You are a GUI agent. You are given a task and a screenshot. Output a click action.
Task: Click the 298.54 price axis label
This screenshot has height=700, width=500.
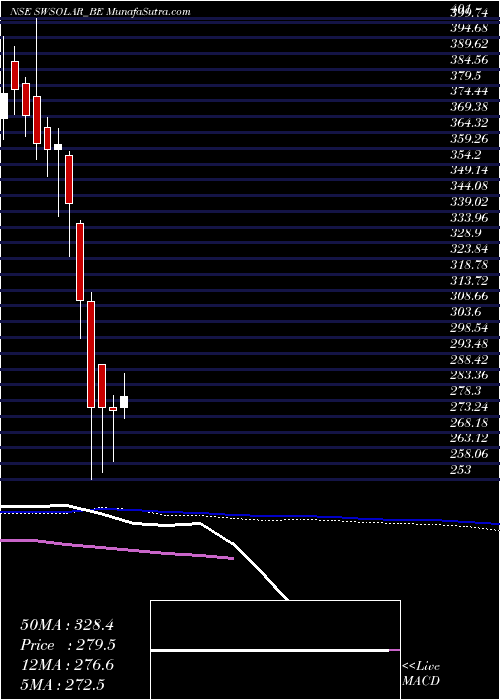470,328
